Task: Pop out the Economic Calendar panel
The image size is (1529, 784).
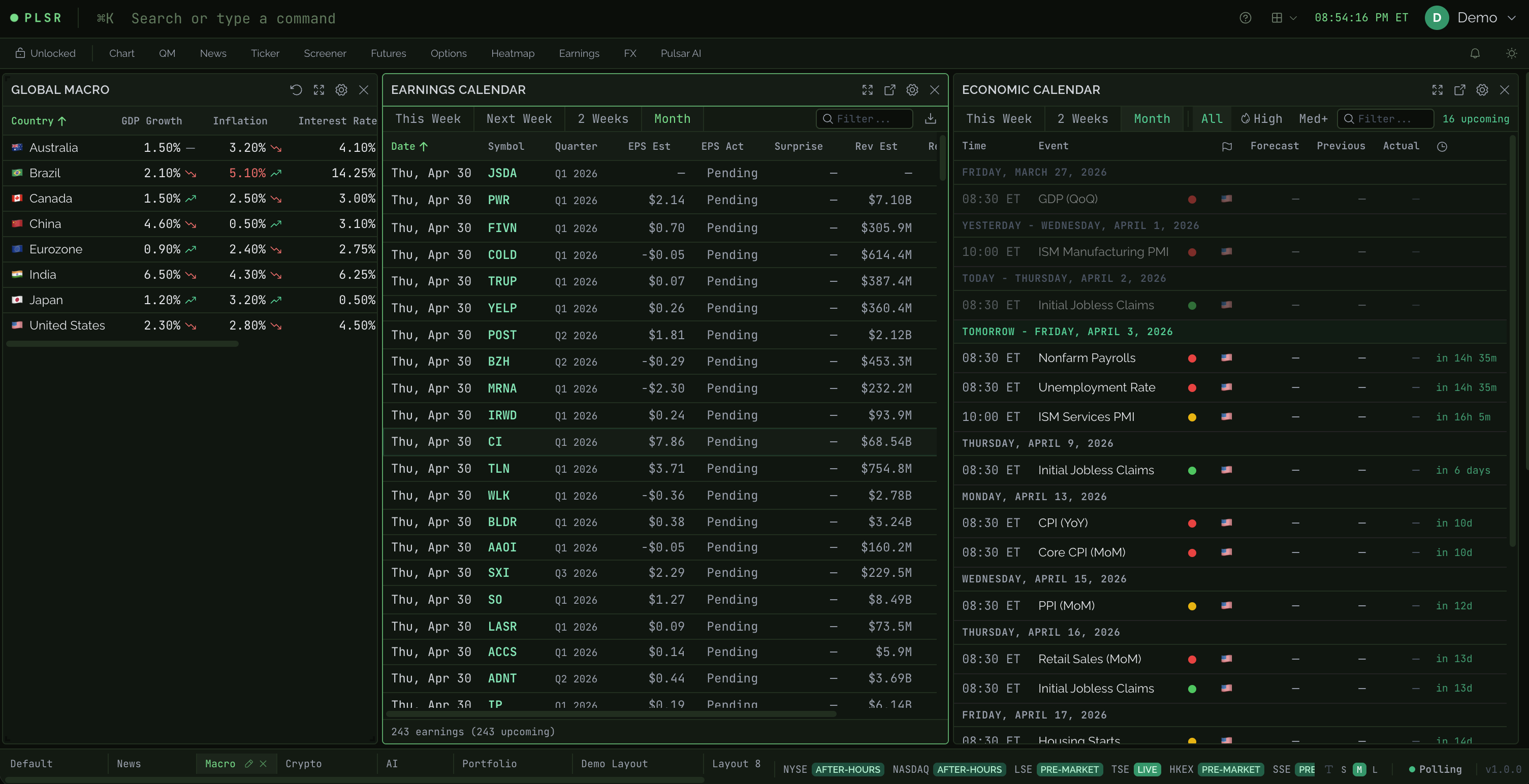Action: (x=1460, y=90)
